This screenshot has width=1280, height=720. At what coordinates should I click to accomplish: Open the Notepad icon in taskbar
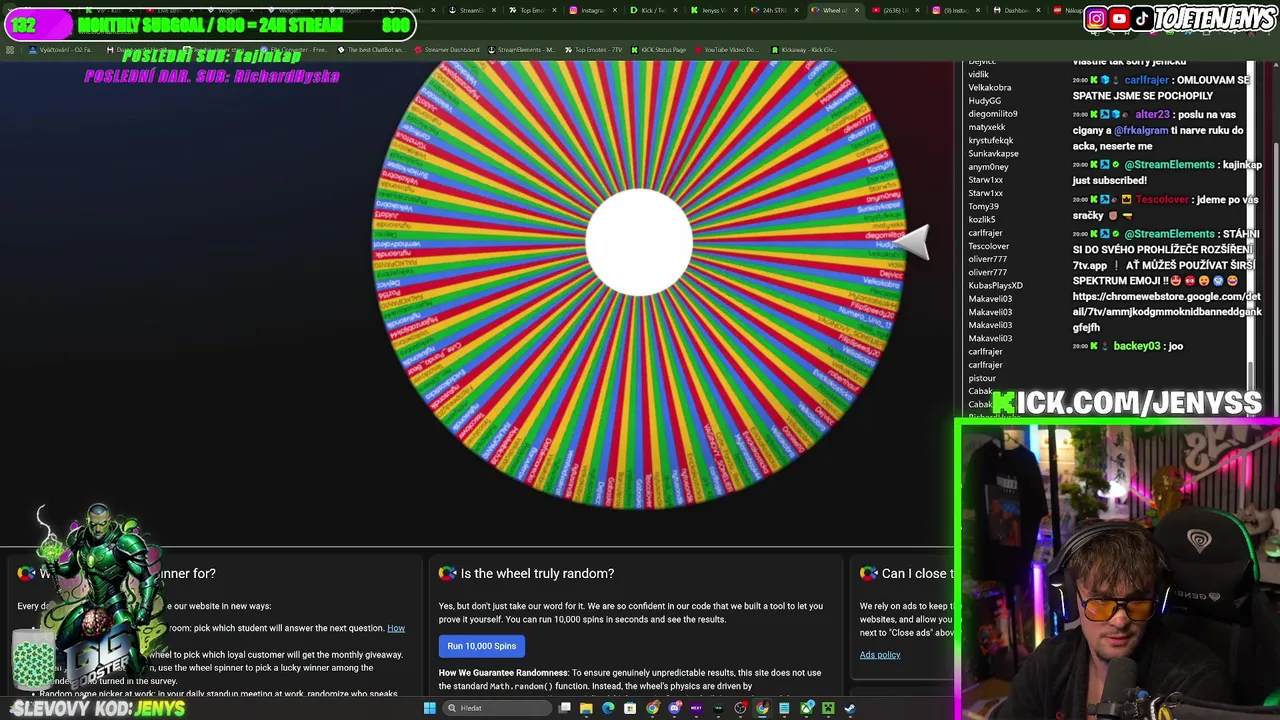(x=784, y=708)
